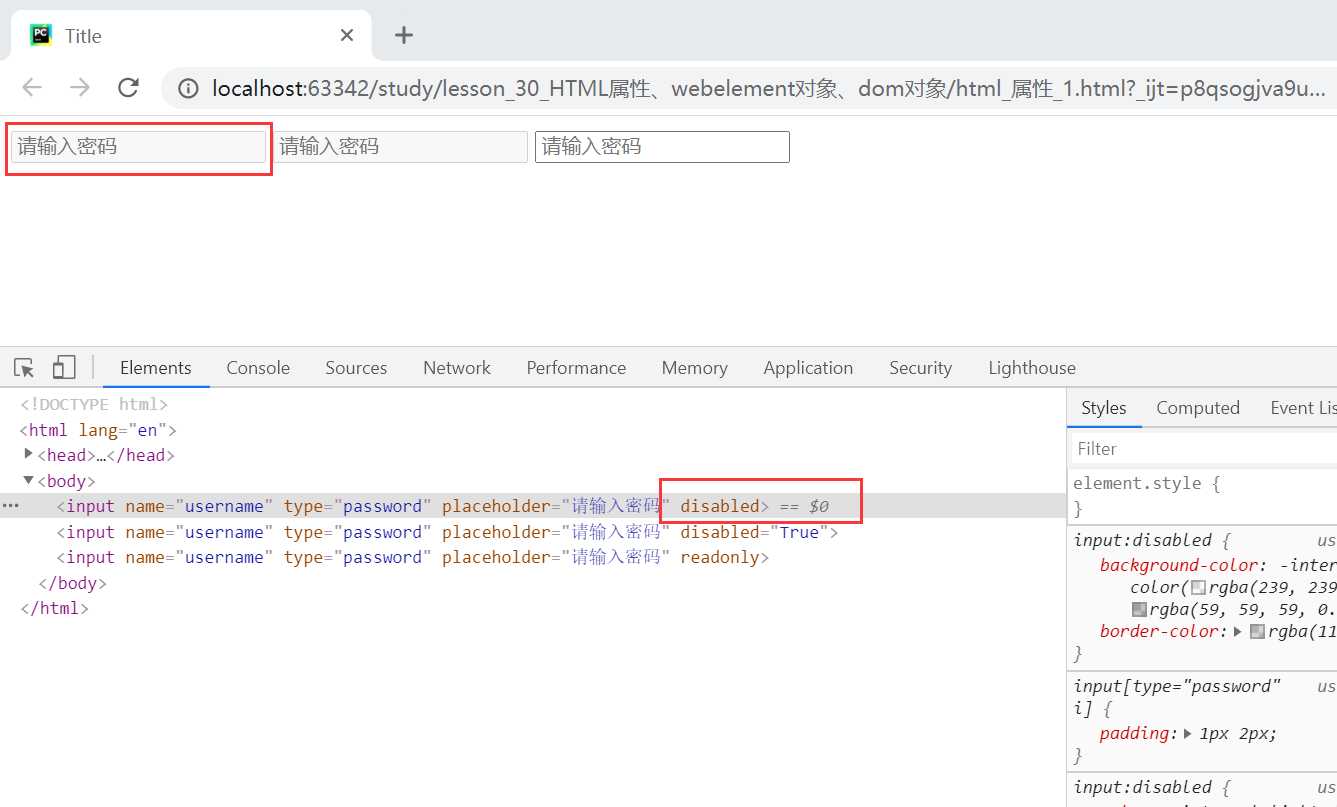Image resolution: width=1337 pixels, height=807 pixels.
Task: Select the html lang="en" node
Action: (x=98, y=430)
